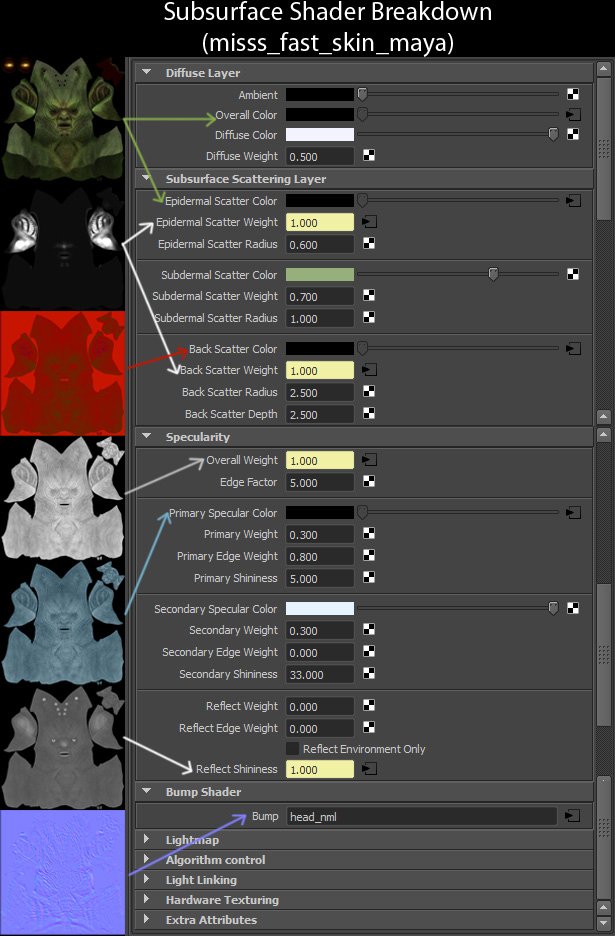Screen dimensions: 615x936
Task: Click the Diffuse Weight value field
Action: [319, 156]
